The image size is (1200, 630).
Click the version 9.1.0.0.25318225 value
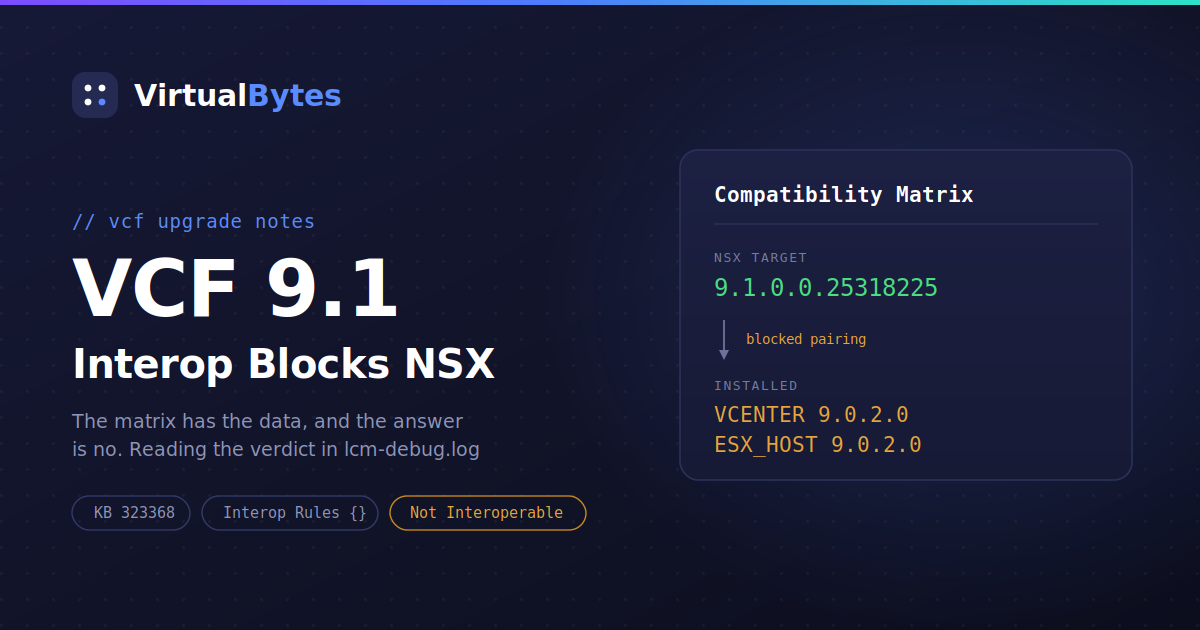826,288
